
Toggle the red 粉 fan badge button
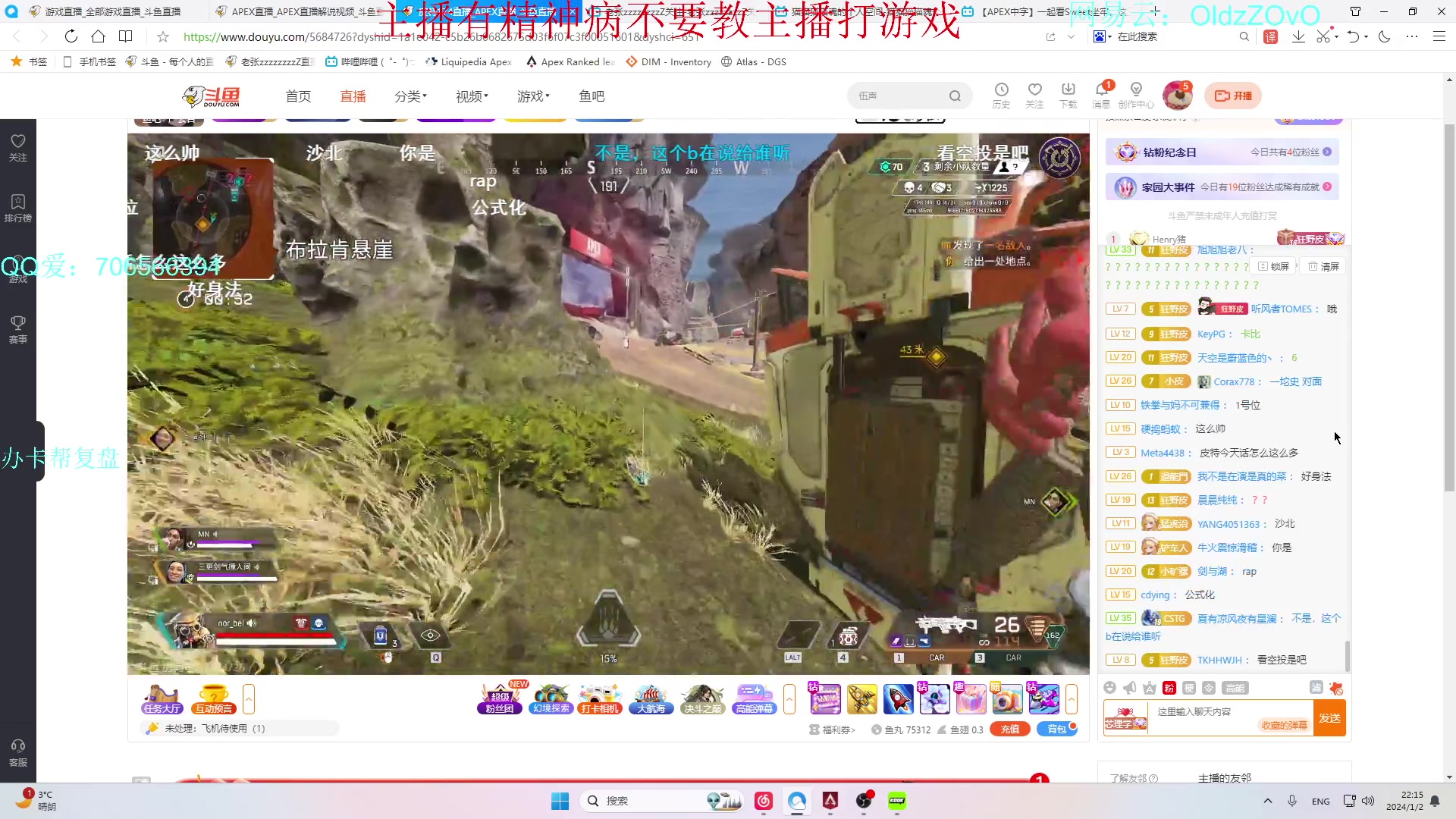pyautogui.click(x=1169, y=688)
